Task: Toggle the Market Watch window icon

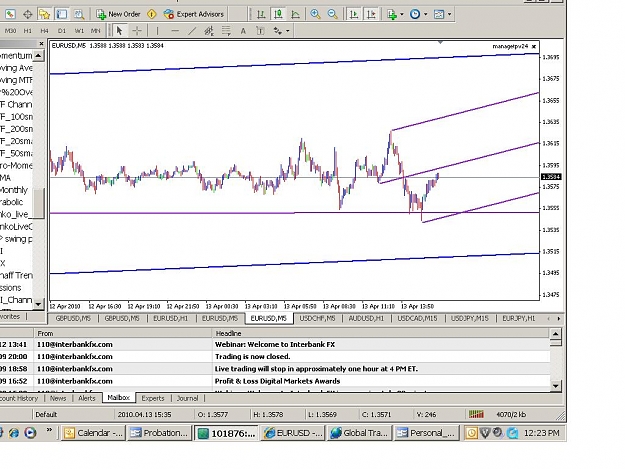Action: click(x=10, y=14)
